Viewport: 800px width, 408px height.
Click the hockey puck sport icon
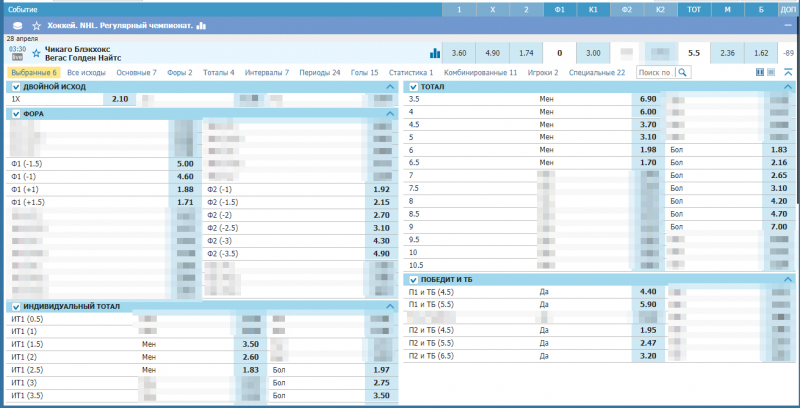click(16, 25)
